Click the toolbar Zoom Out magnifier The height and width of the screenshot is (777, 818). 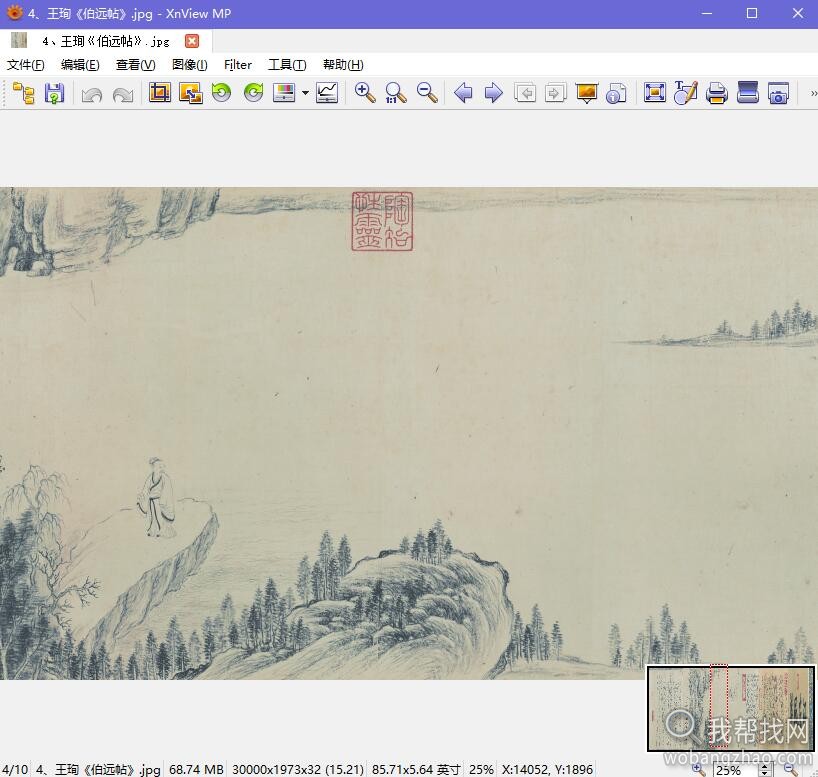[427, 93]
